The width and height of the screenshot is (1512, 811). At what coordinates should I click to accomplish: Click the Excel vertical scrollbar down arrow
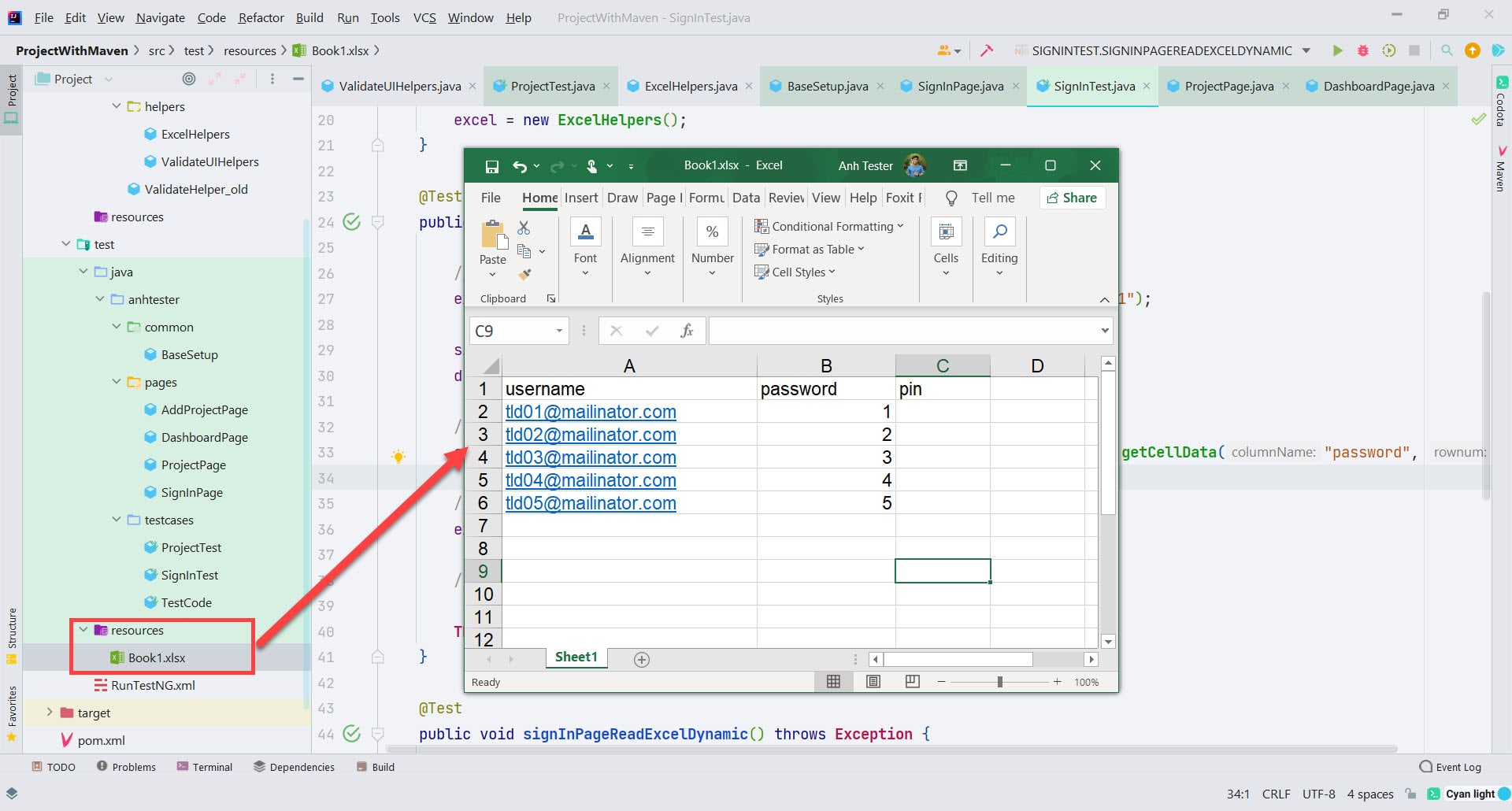coord(1108,642)
